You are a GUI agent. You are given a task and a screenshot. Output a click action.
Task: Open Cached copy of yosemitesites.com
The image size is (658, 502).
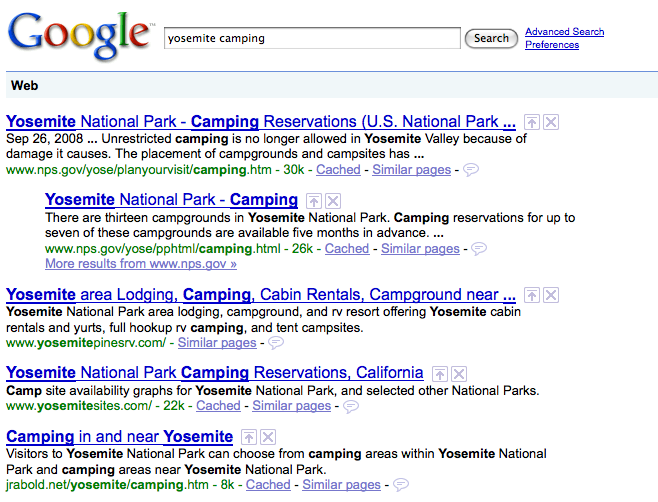(x=218, y=405)
